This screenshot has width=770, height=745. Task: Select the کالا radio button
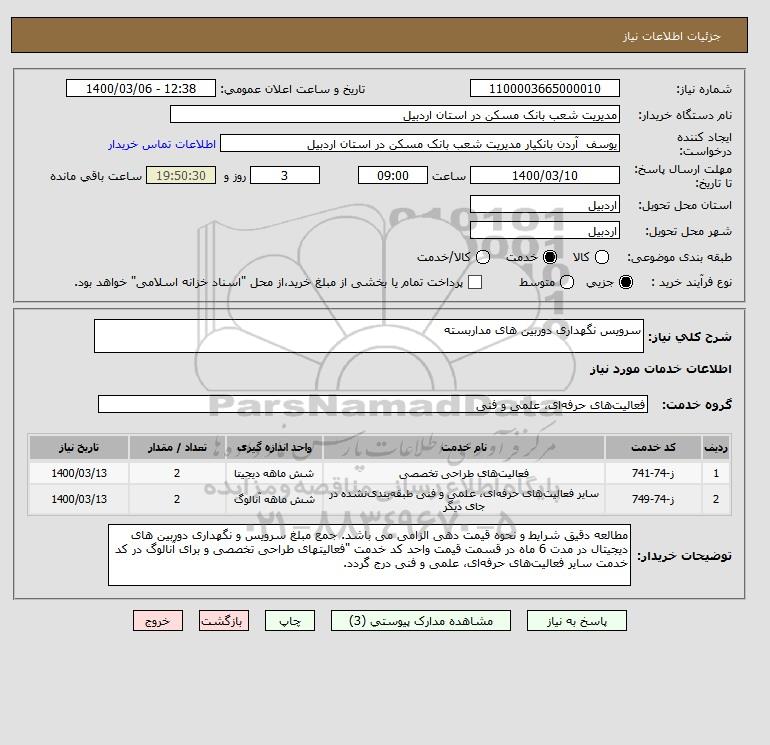tap(602, 257)
